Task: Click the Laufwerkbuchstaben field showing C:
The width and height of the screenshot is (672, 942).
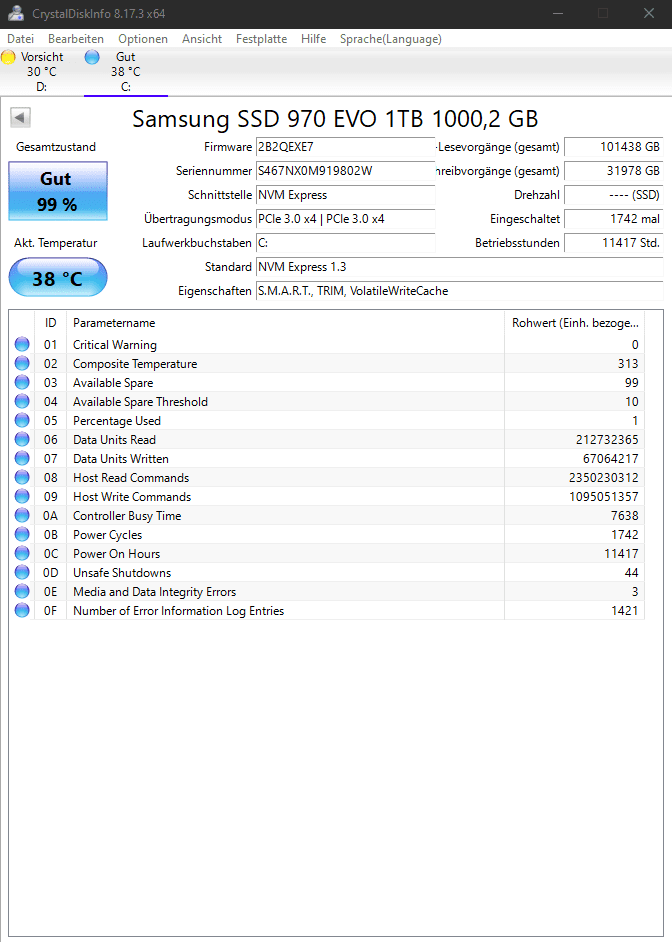Action: click(345, 243)
